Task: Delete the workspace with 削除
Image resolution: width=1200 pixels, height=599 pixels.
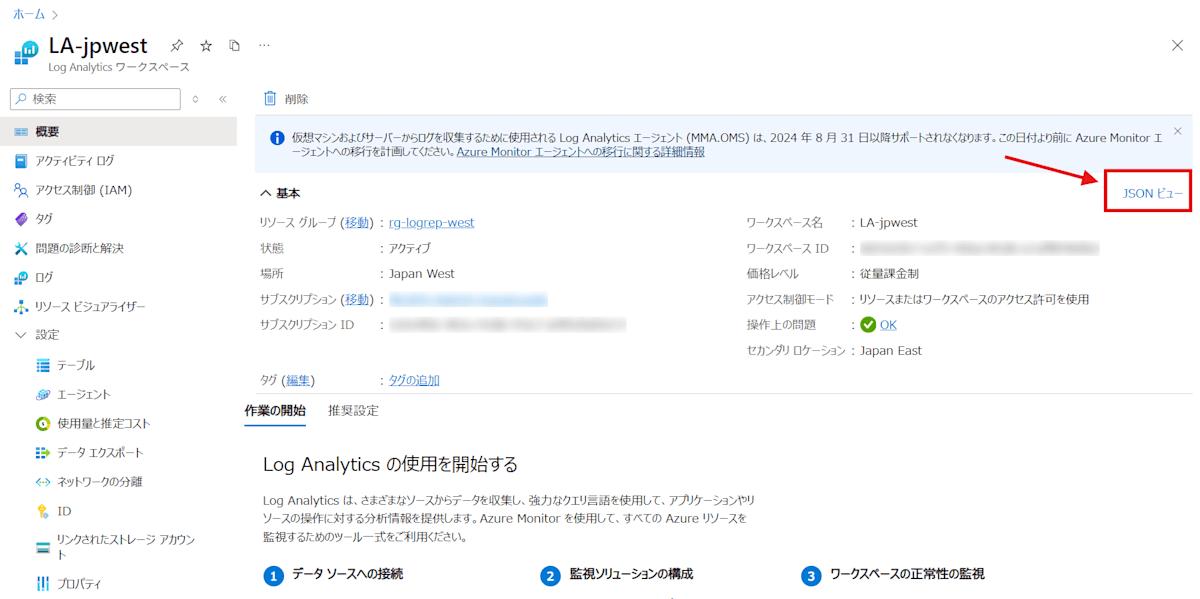Action: point(286,99)
